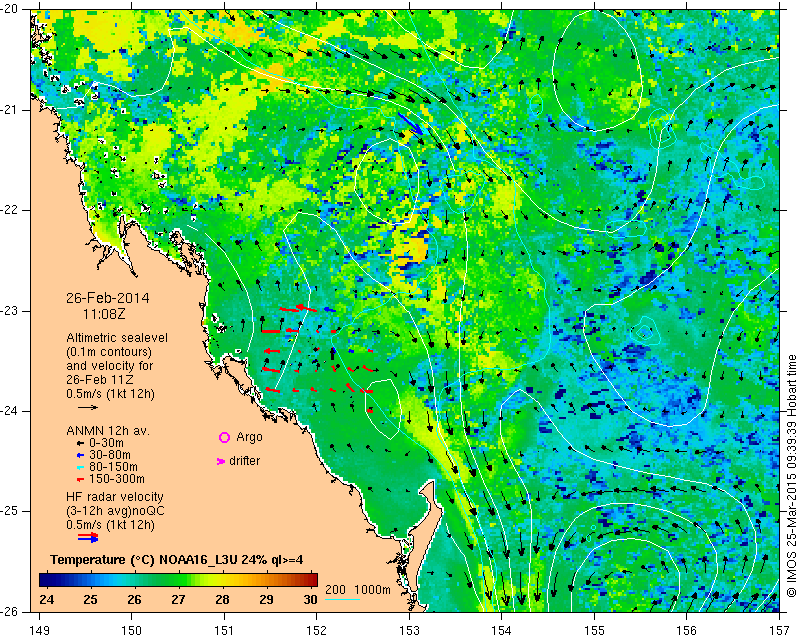Click the 24 value on the temperature scale
800x640 pixels.
click(x=46, y=600)
